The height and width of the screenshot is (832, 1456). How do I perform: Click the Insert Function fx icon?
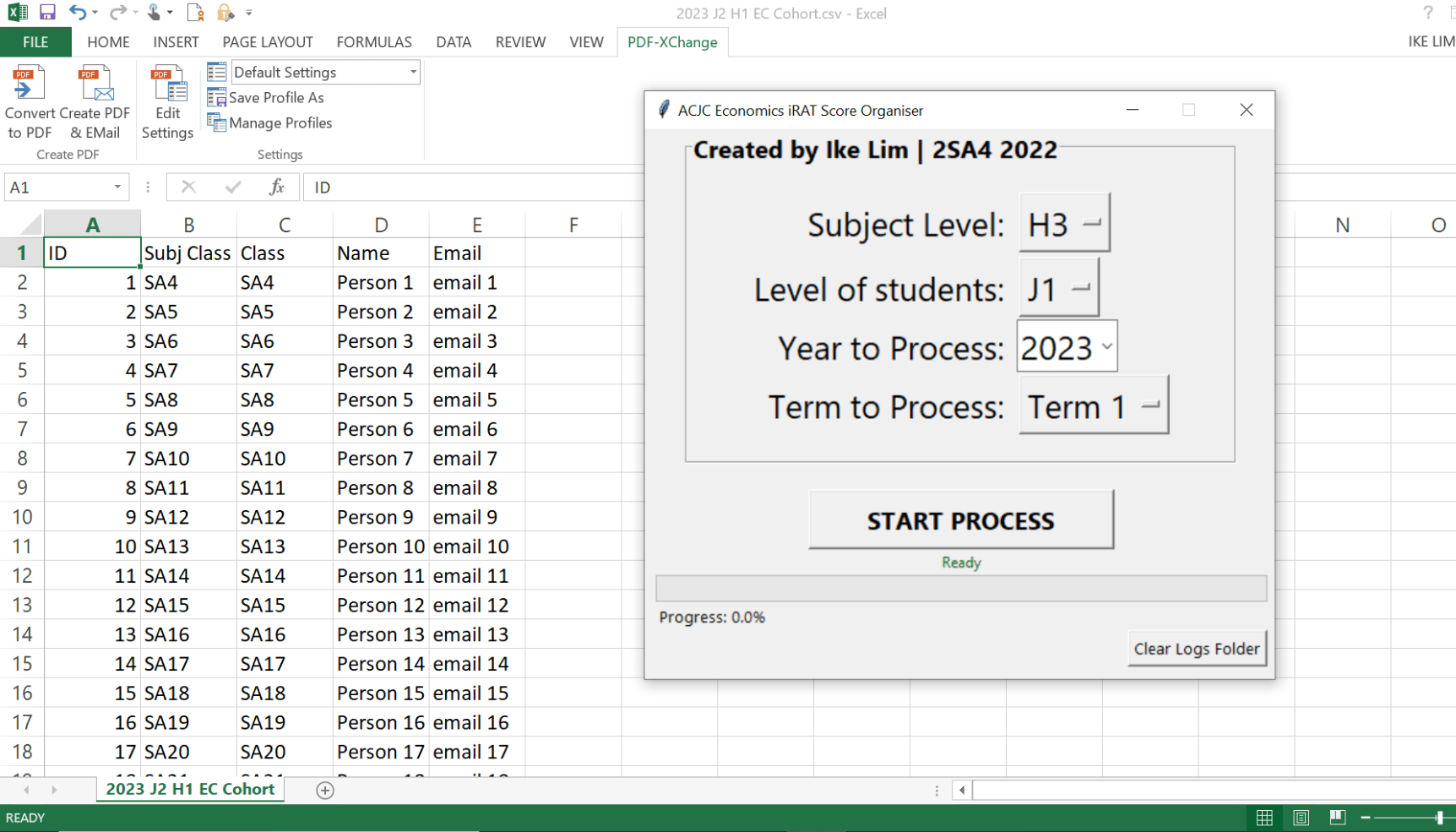tap(276, 188)
